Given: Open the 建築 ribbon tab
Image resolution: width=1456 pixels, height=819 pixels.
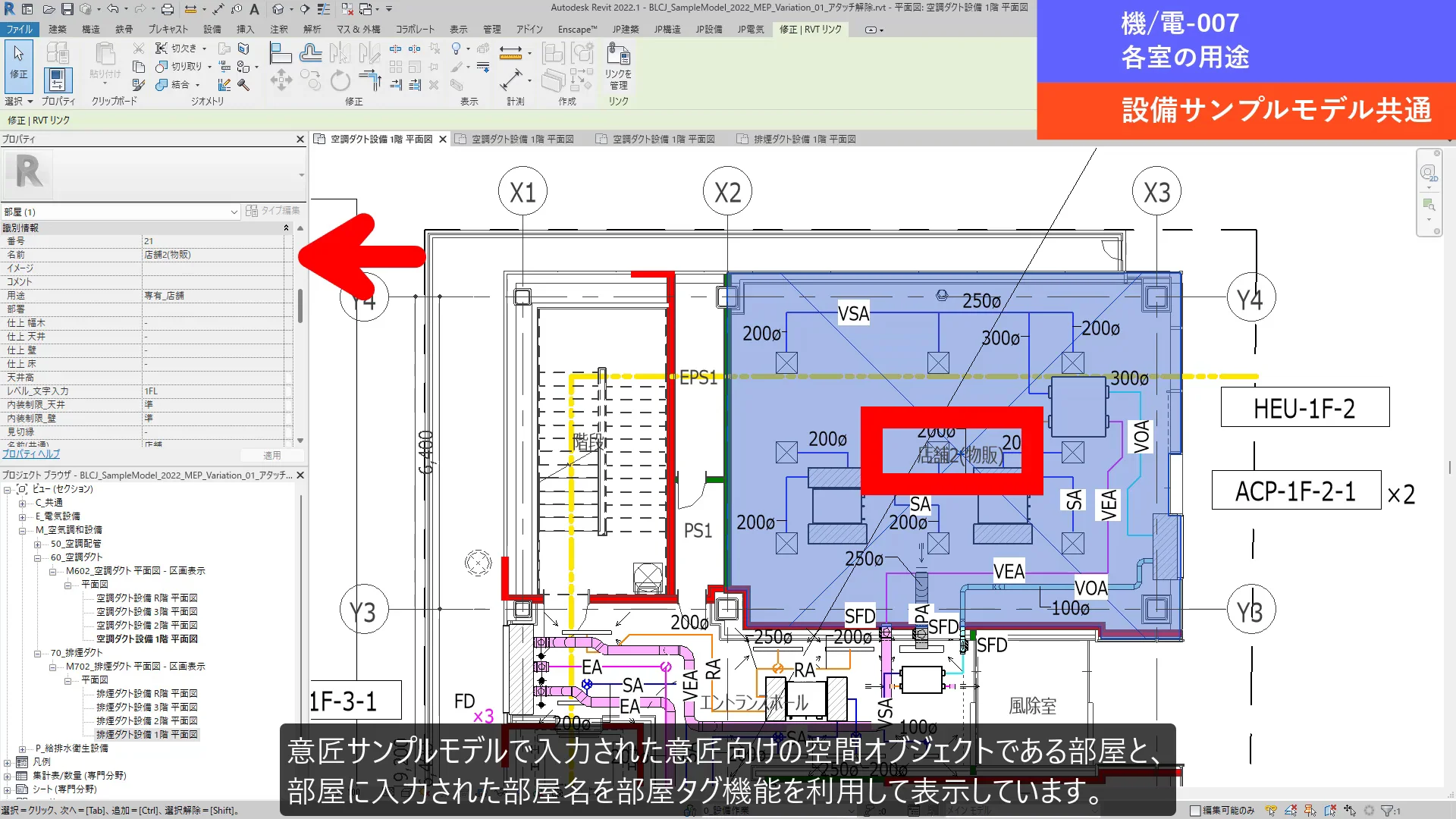Looking at the screenshot, I should tap(58, 30).
